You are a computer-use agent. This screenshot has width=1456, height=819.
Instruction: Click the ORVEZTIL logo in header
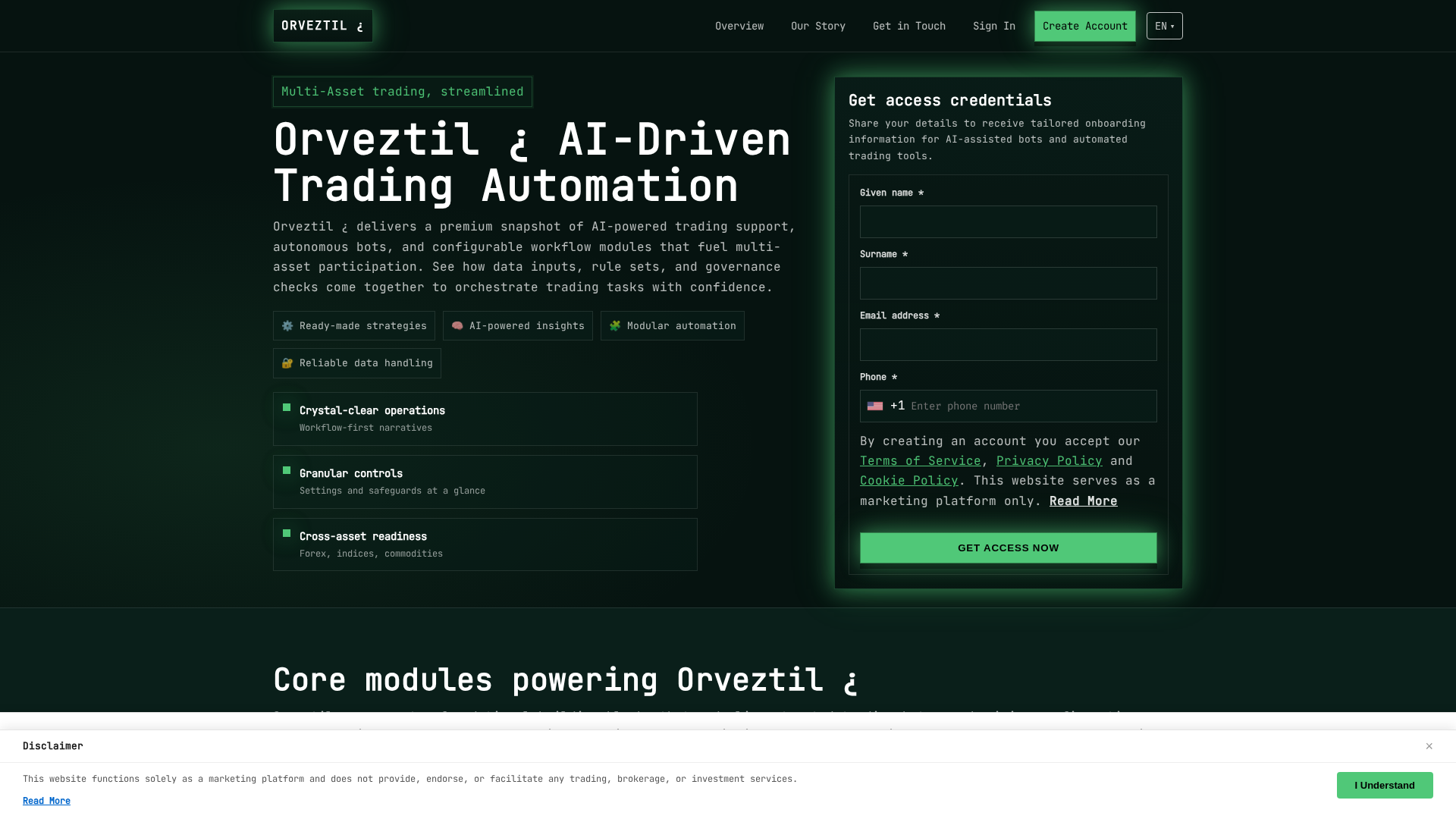coord(322,26)
